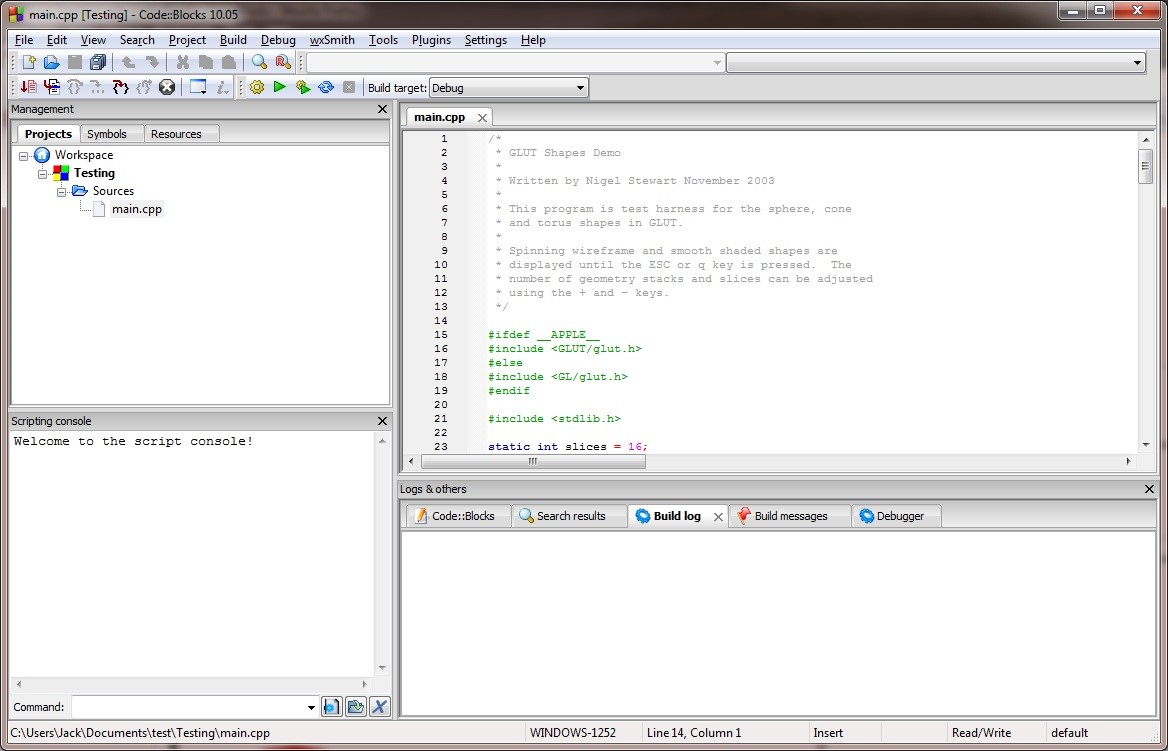The height and width of the screenshot is (751, 1168).
Task: Click the Build gear icon
Action: (x=257, y=88)
